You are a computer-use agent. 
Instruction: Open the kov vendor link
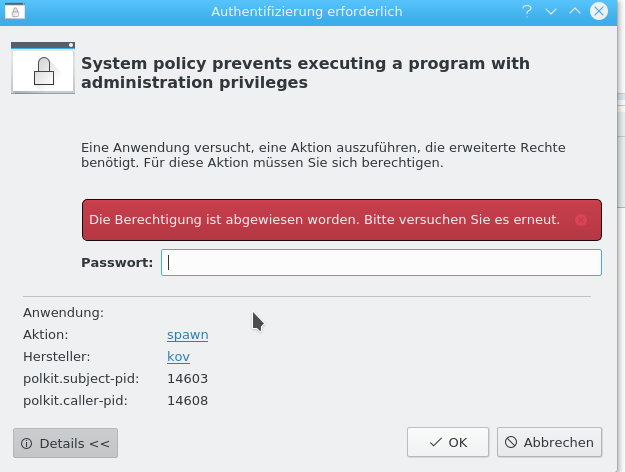click(178, 356)
